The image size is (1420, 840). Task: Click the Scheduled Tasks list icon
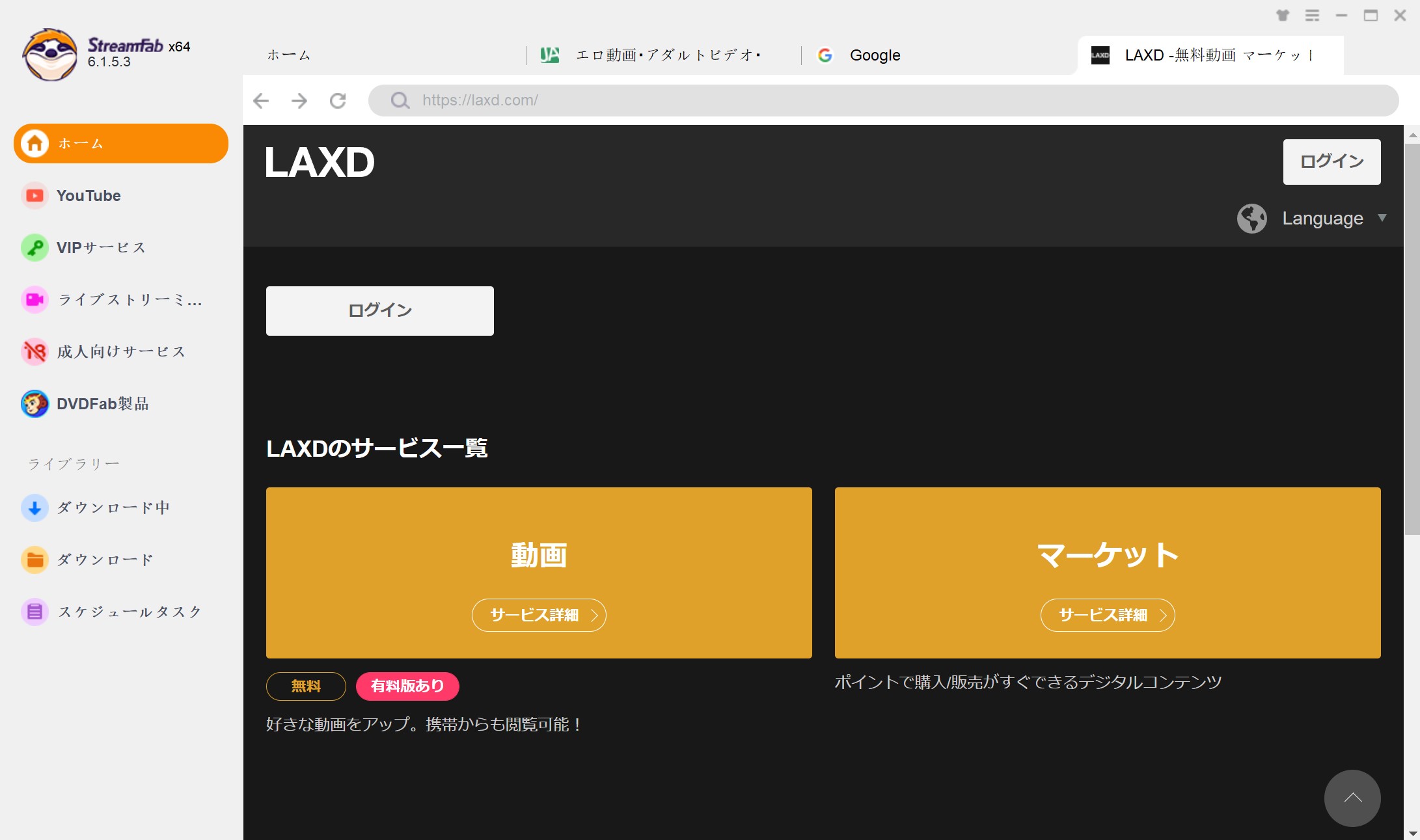point(35,612)
